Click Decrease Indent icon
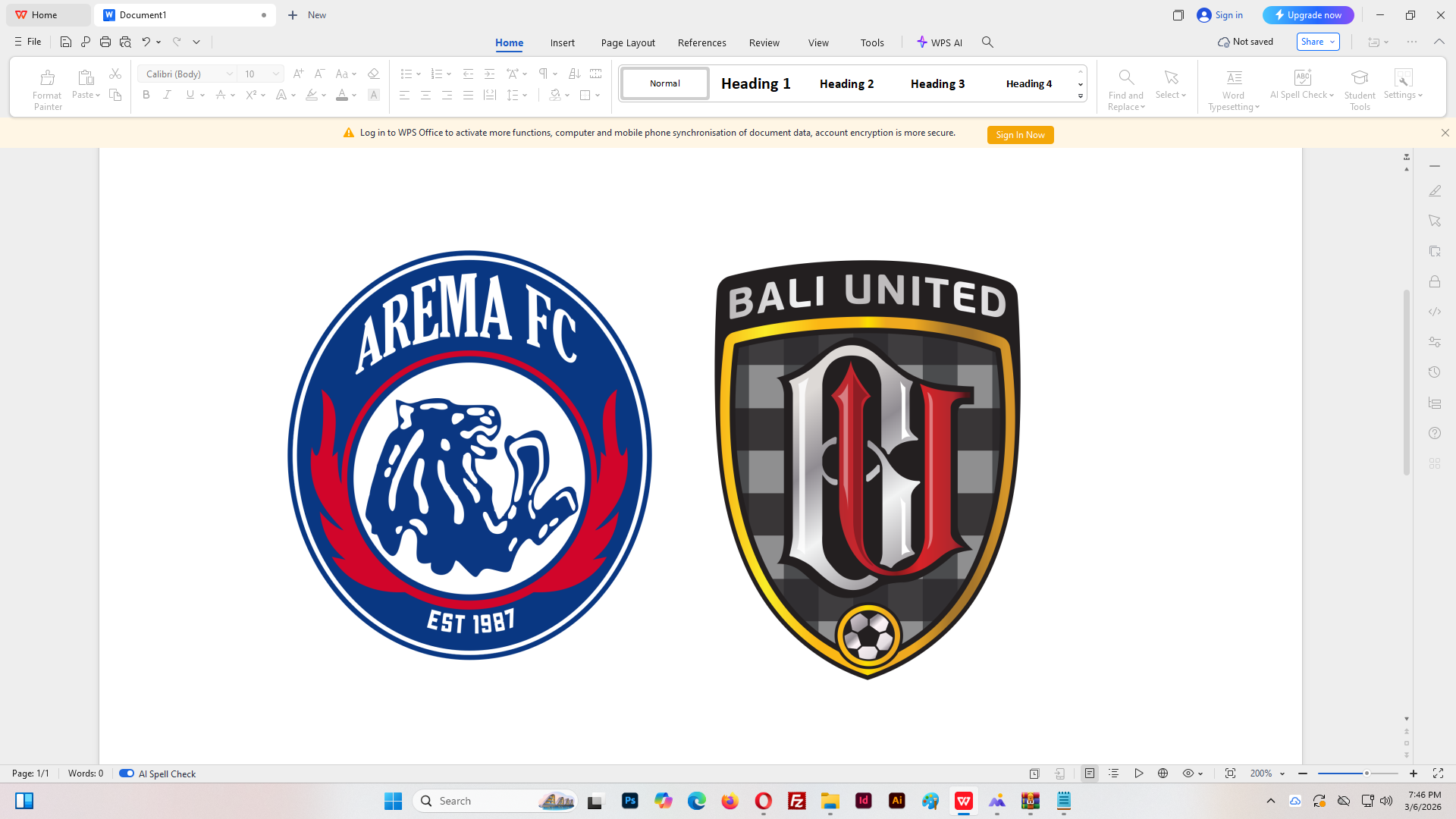 click(x=468, y=74)
